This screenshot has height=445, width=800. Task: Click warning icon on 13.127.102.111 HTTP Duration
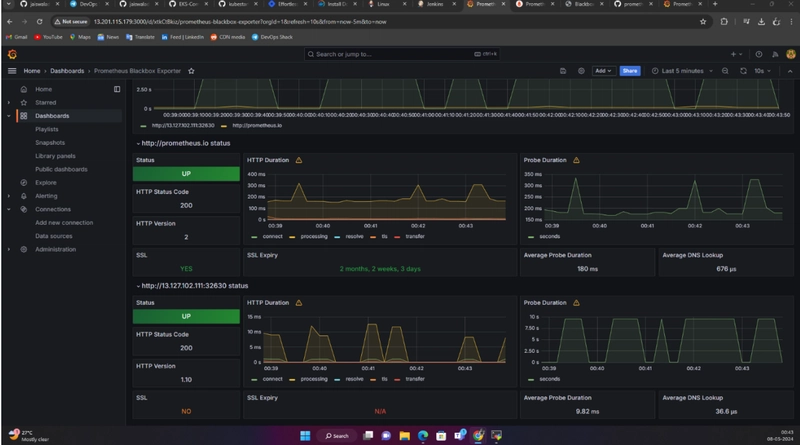(x=299, y=303)
